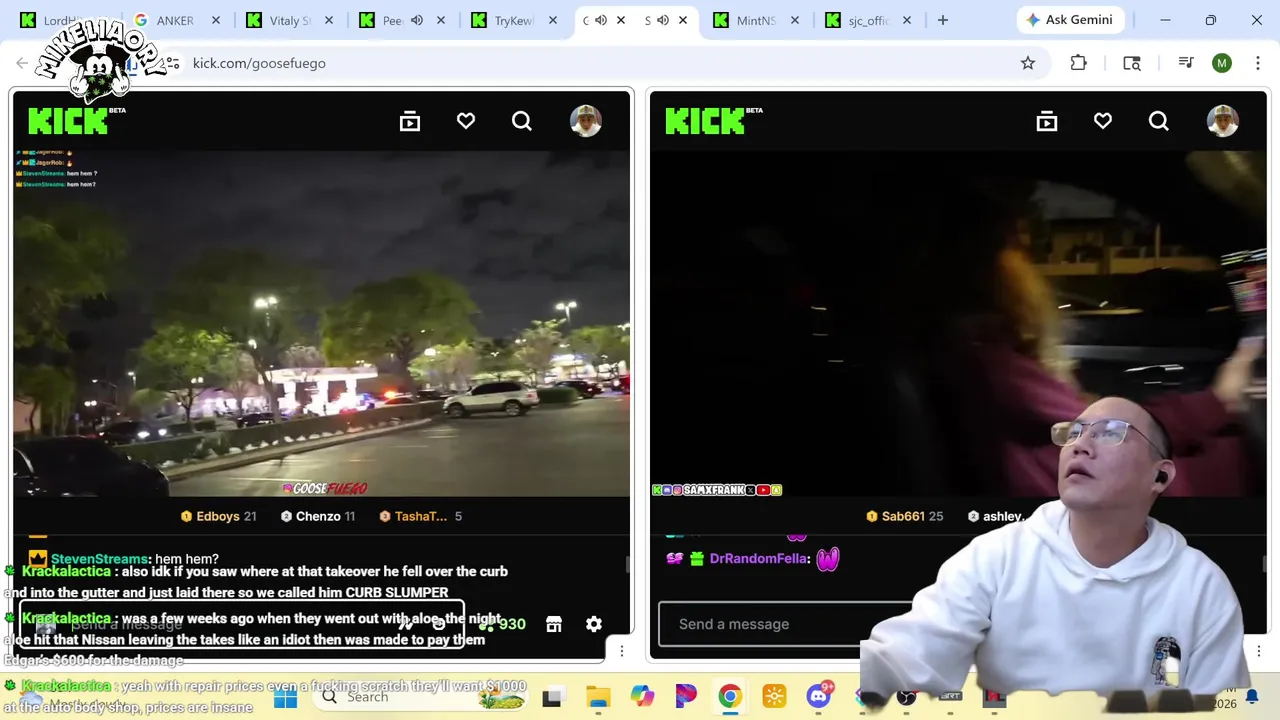Open a new tab with the plus button

tap(942, 20)
